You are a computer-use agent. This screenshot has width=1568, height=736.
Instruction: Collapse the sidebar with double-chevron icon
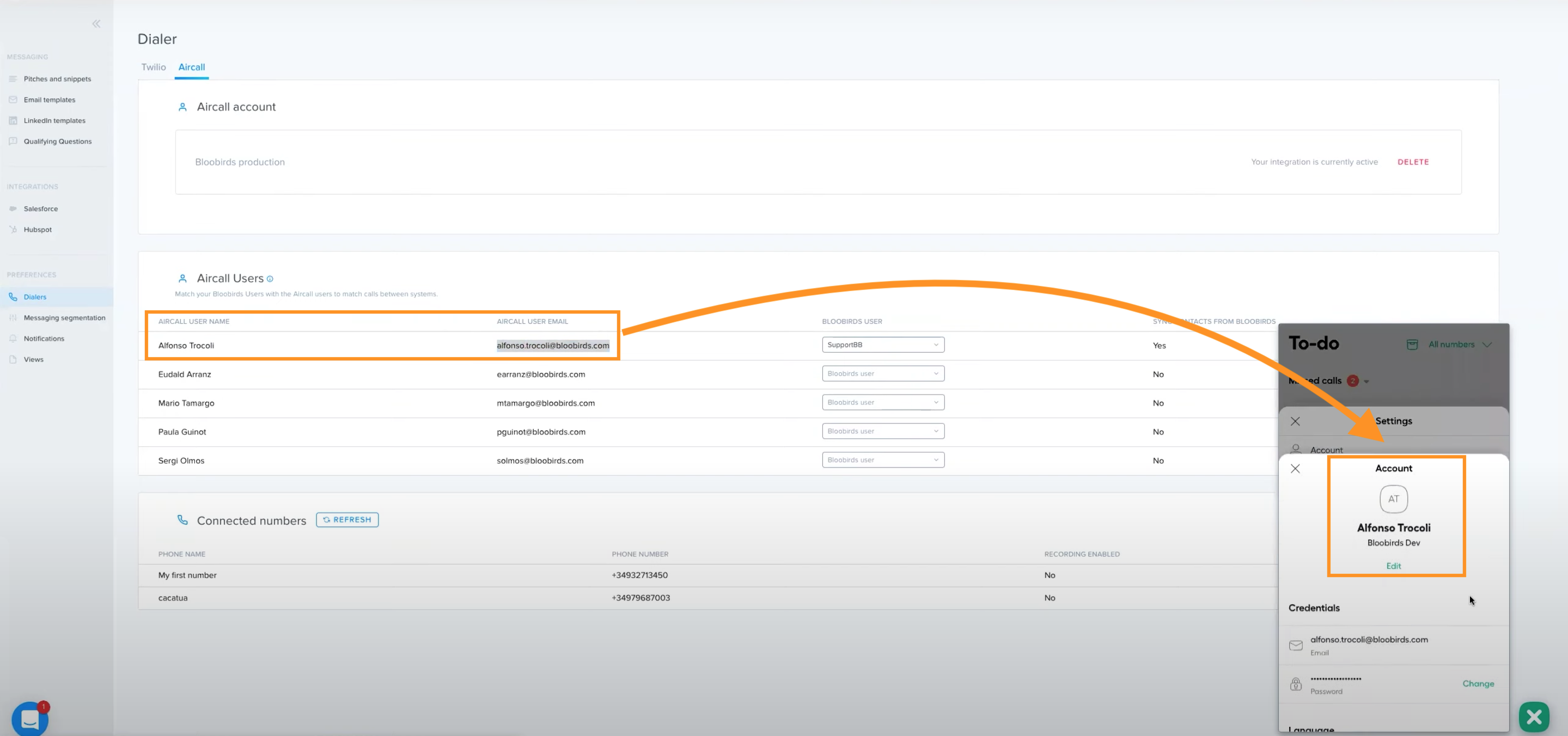(x=96, y=24)
